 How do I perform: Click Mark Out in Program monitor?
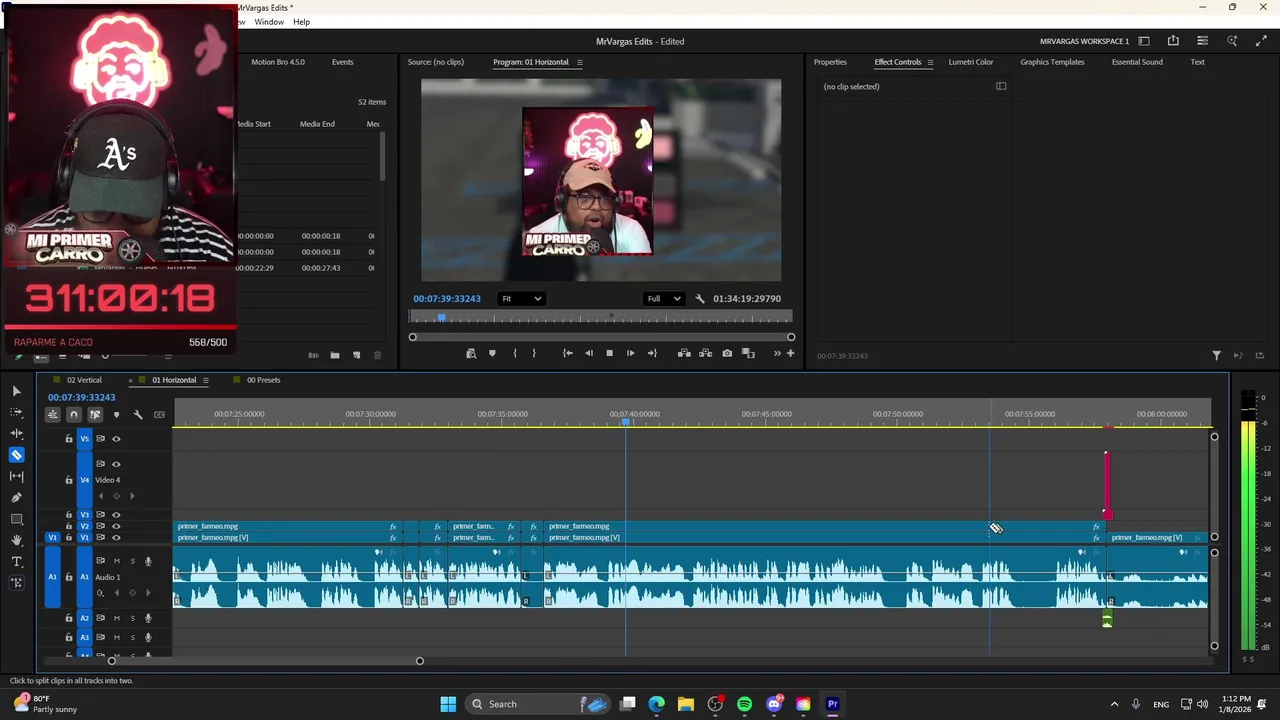tap(534, 353)
